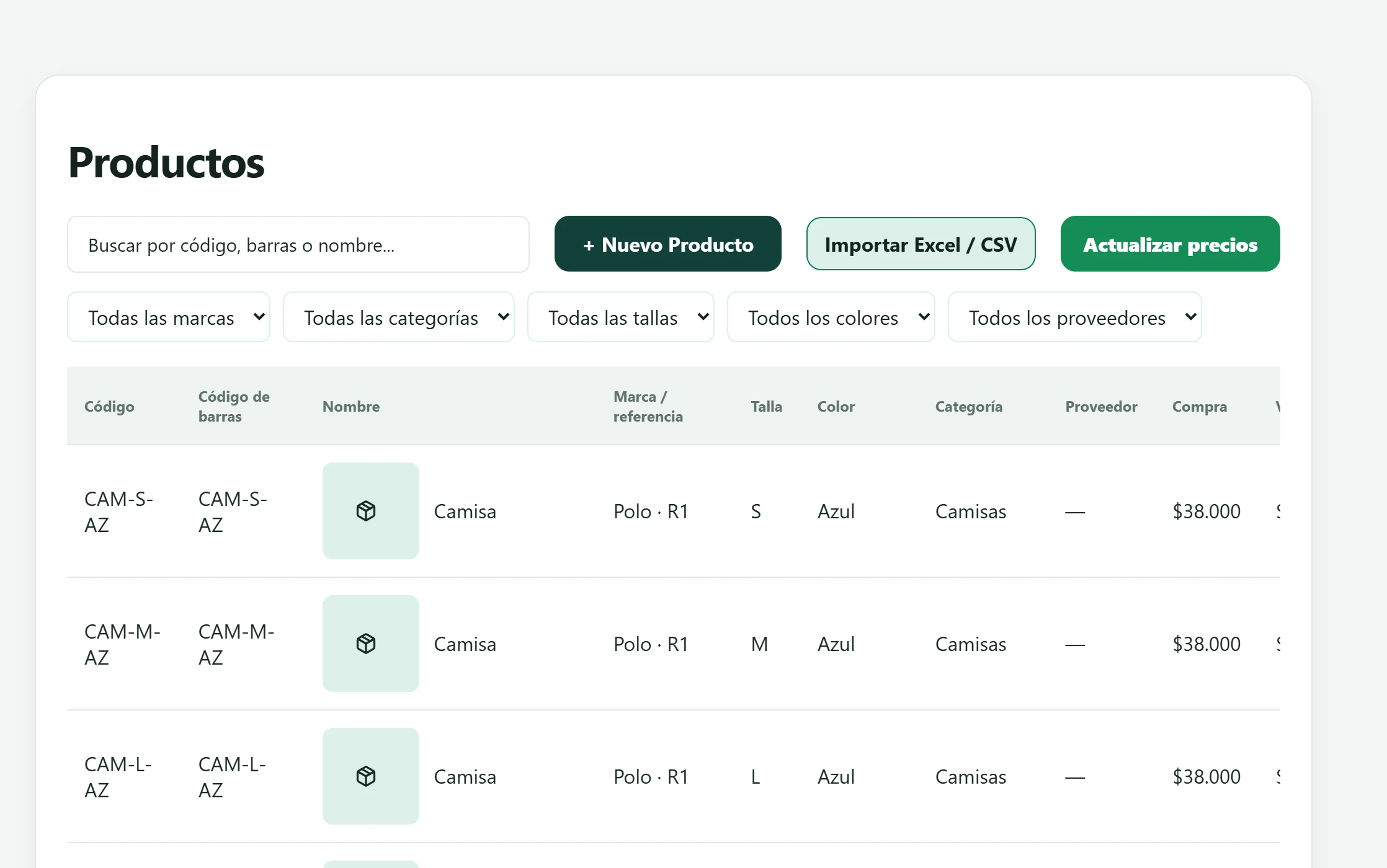Click size 'L' cell
Viewport: 1387px width, 868px height.
pyautogui.click(x=756, y=777)
